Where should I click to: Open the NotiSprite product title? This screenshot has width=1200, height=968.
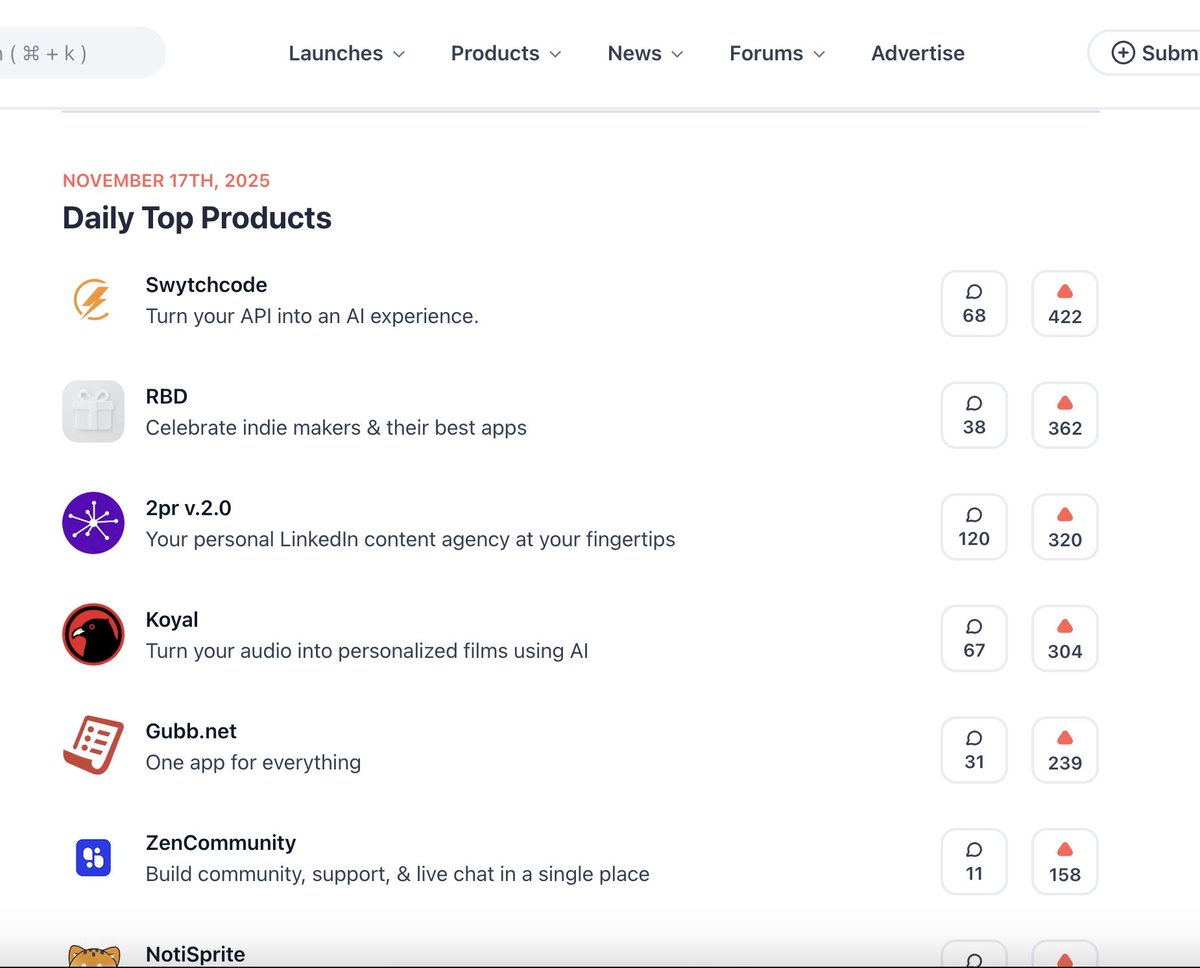195,954
